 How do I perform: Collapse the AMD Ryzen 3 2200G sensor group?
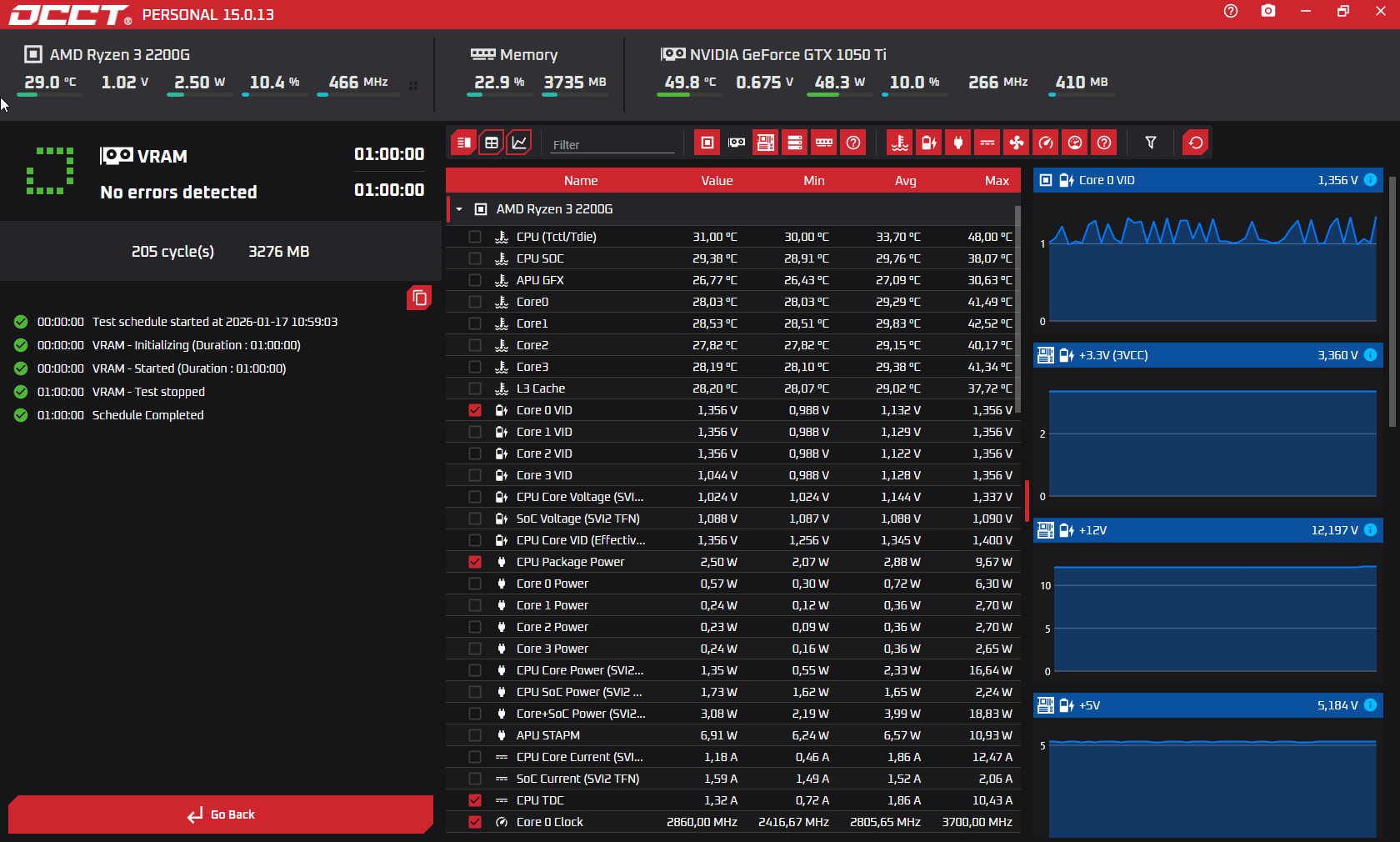[x=459, y=209]
